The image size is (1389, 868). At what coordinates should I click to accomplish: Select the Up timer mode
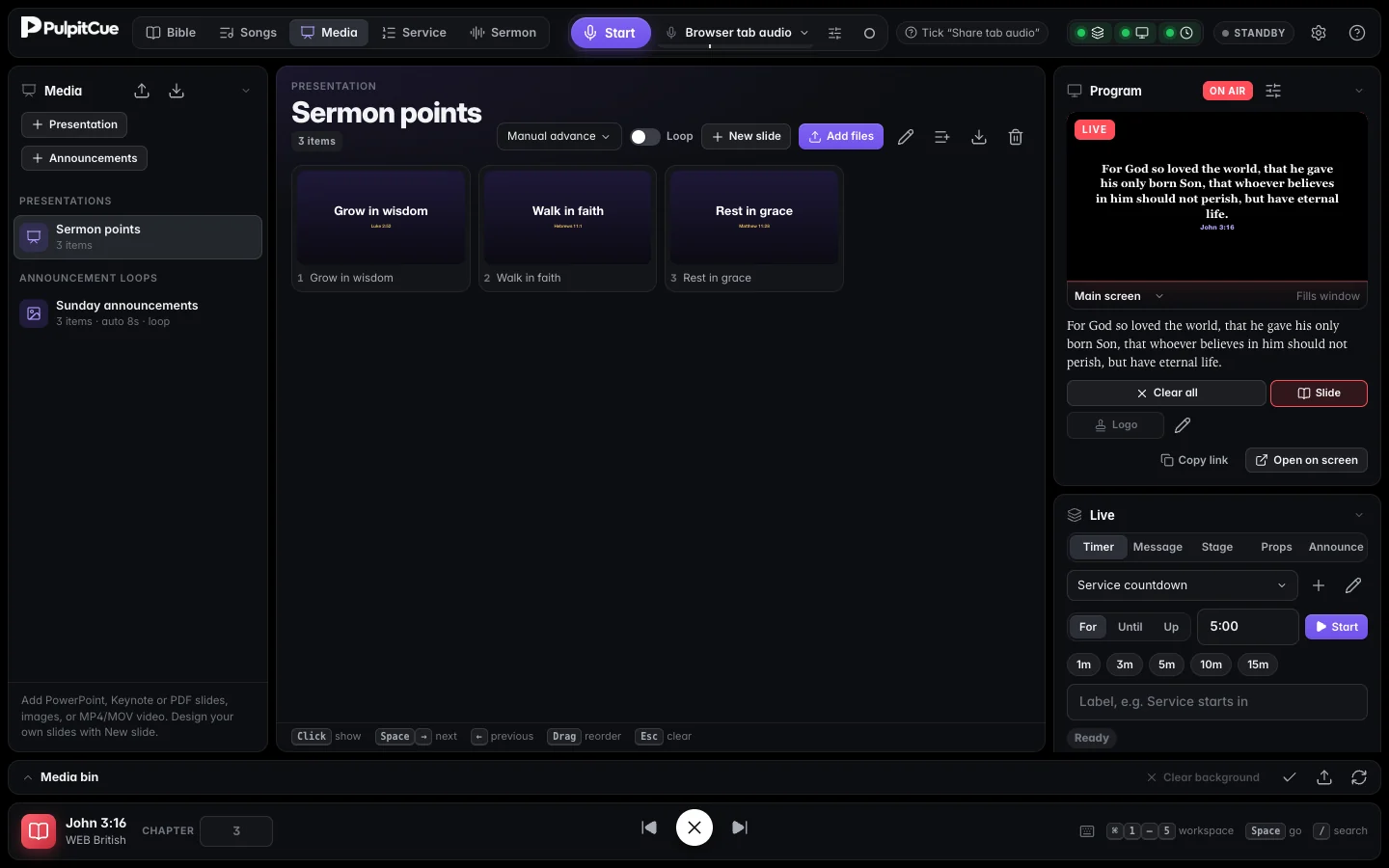click(x=1171, y=627)
